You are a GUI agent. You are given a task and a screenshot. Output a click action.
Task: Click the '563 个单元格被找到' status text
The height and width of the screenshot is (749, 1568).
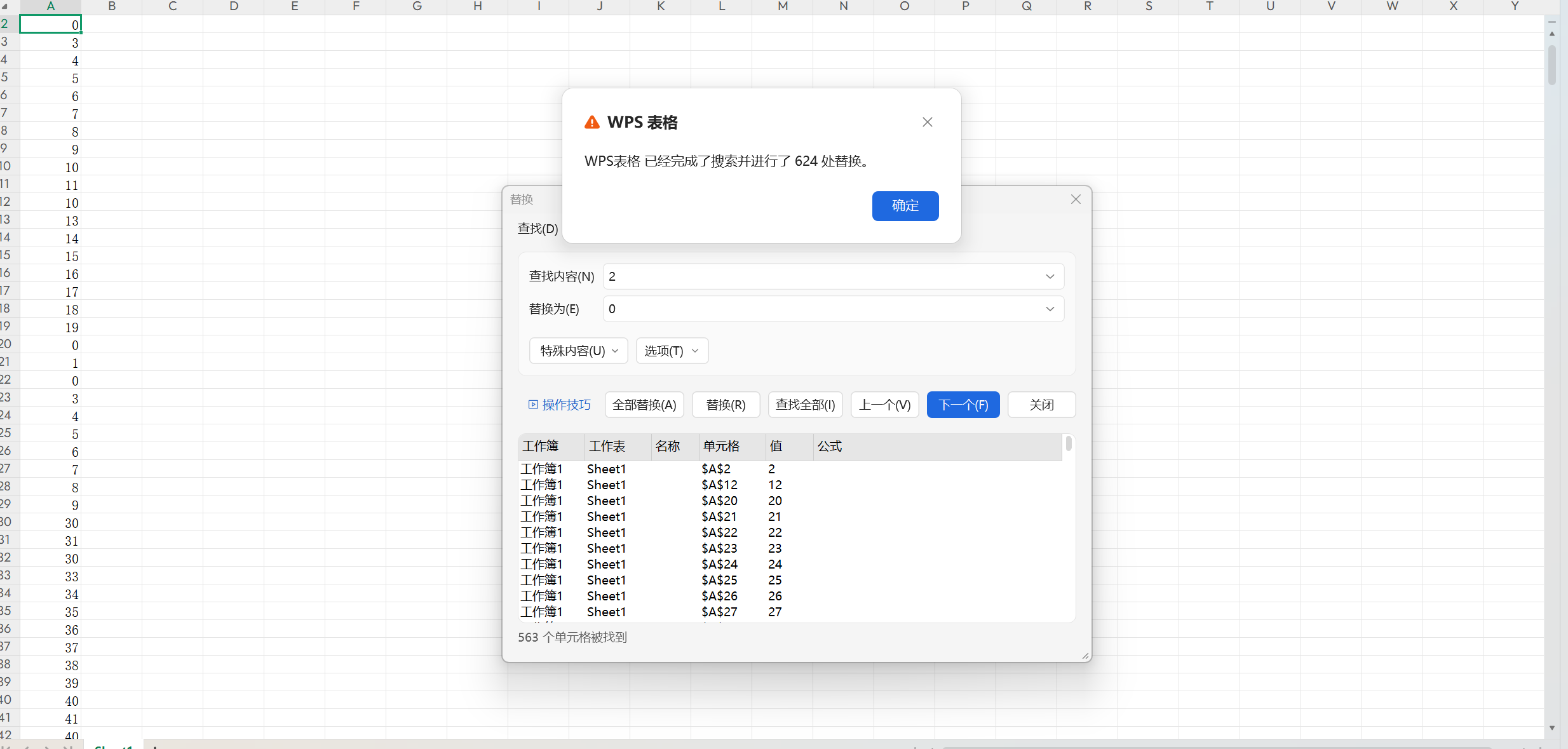(572, 637)
